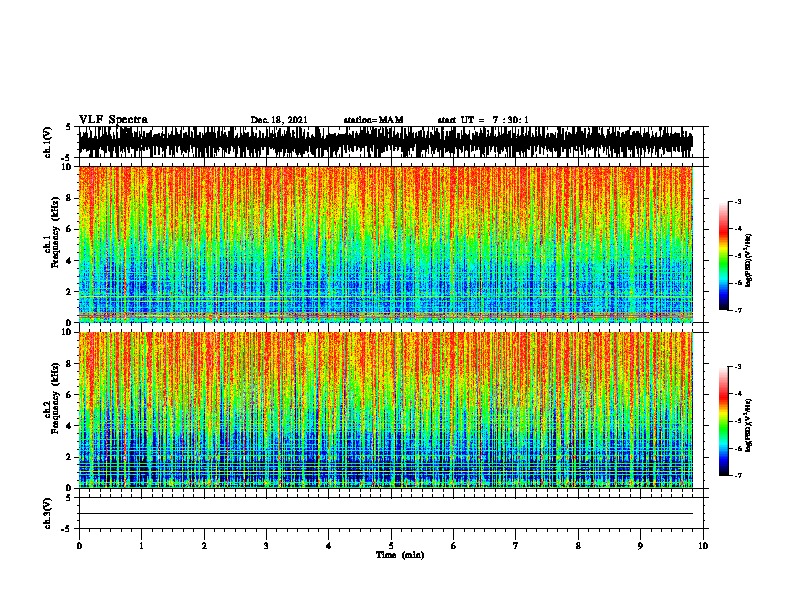Click the "4" kHz tick on ch.1 frequency axis
Screen dimensions: 792x612
pyautogui.click(x=70, y=261)
